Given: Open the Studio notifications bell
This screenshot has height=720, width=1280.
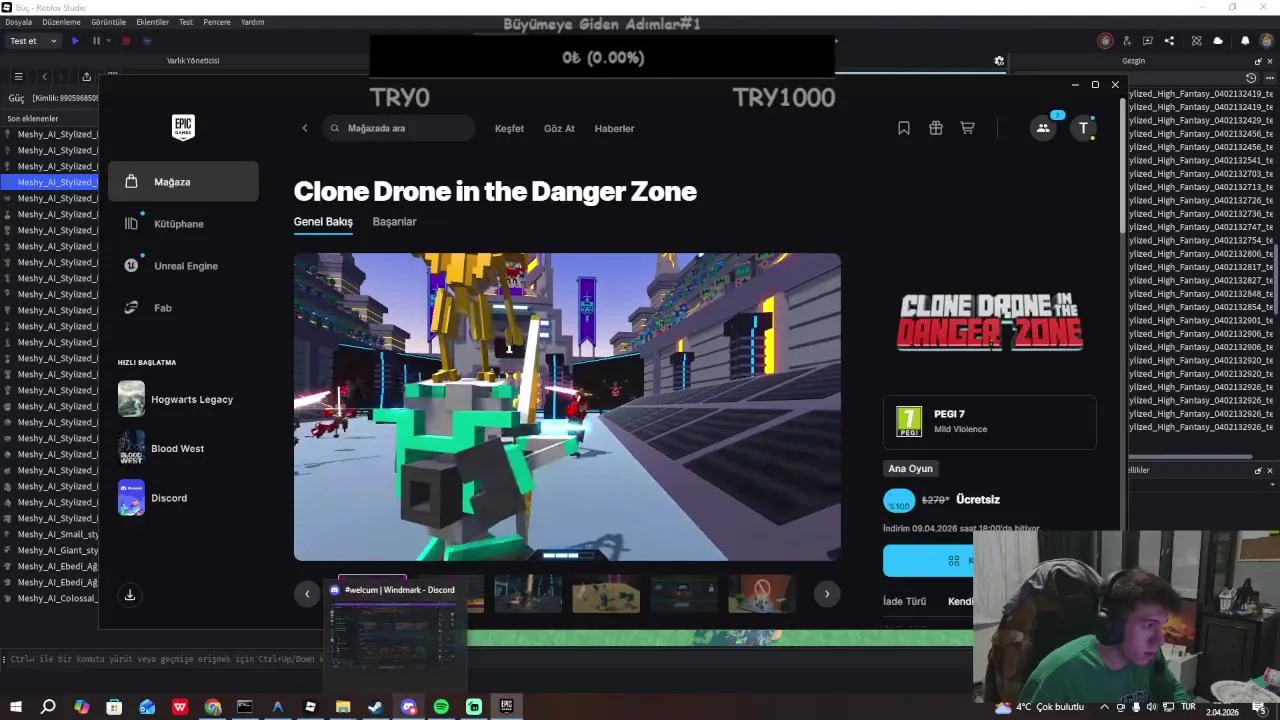Looking at the screenshot, I should pos(1245,41).
